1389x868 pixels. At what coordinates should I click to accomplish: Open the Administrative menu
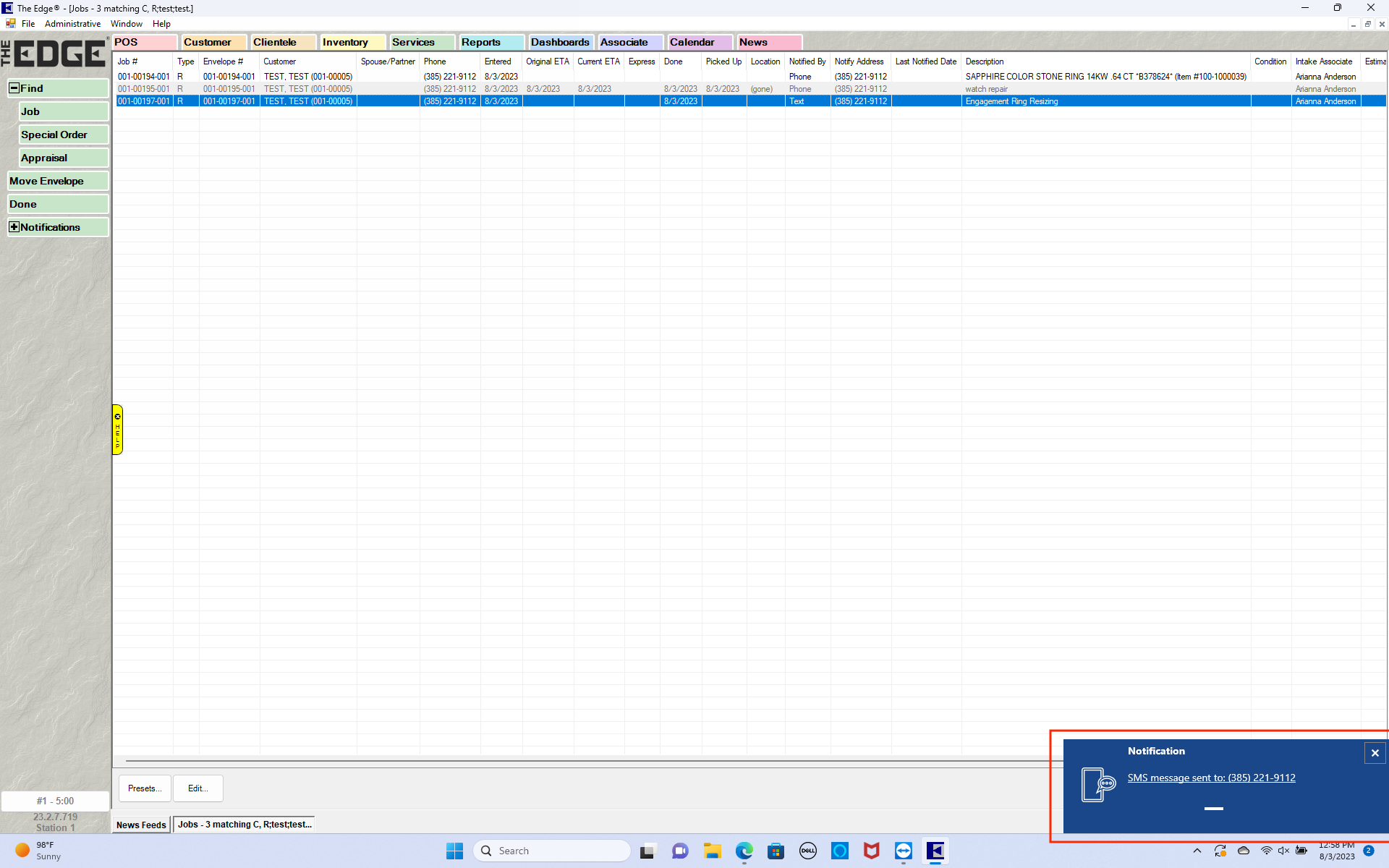click(x=72, y=23)
